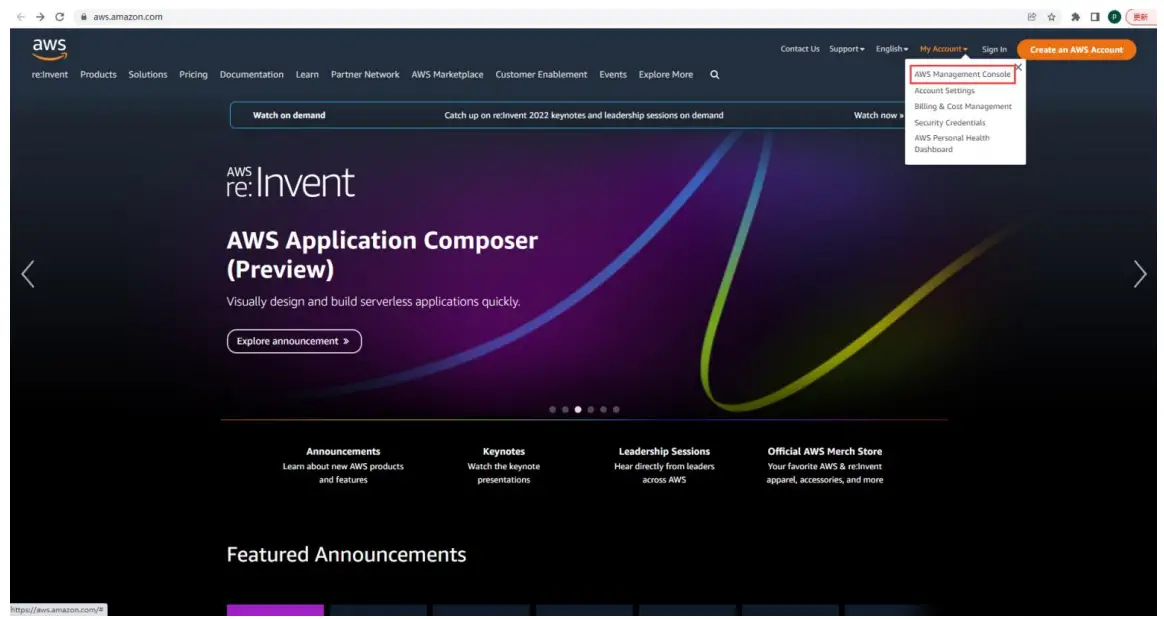
Task: Show previous carousel slide arrow
Action: coord(27,274)
